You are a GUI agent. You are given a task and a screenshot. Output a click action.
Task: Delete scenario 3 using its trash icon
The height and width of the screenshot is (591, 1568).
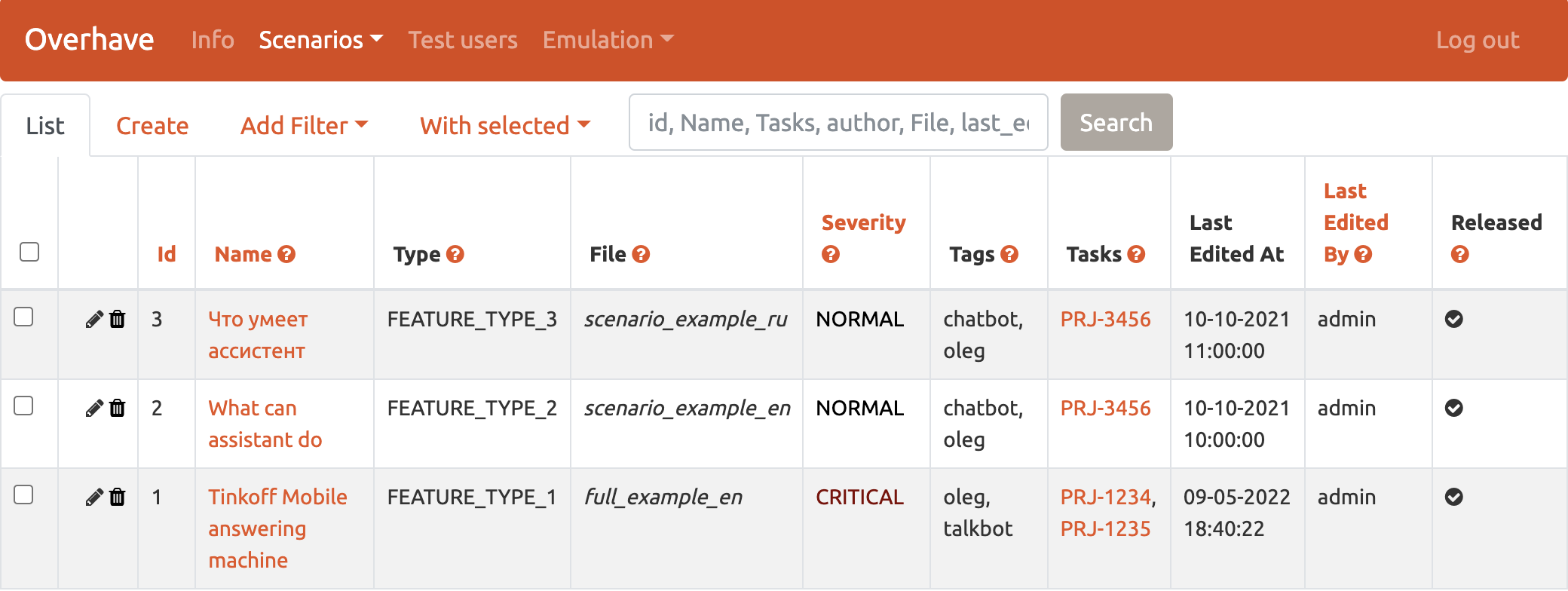118,320
